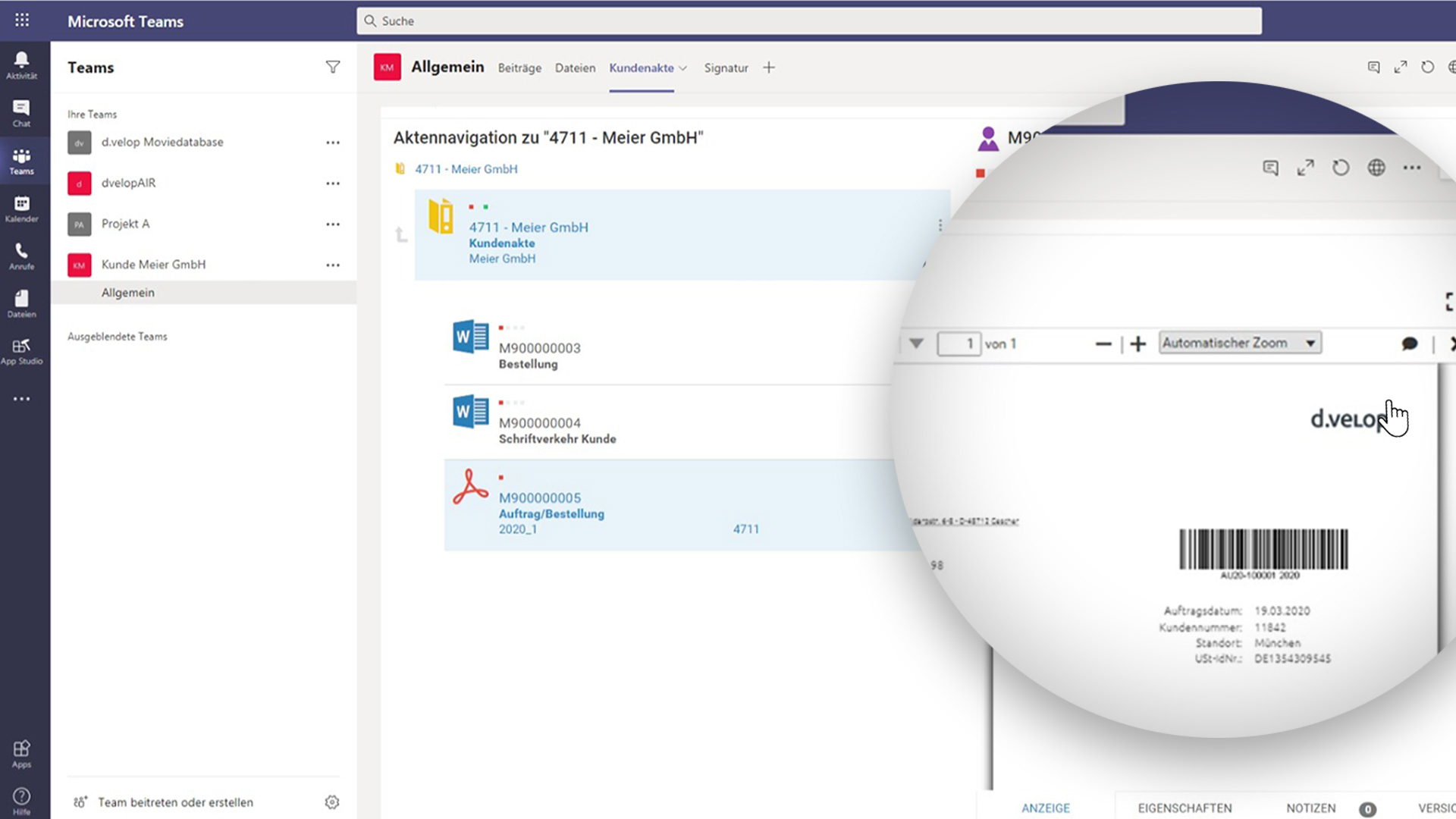Open the Chat sidebar icon

point(21,113)
